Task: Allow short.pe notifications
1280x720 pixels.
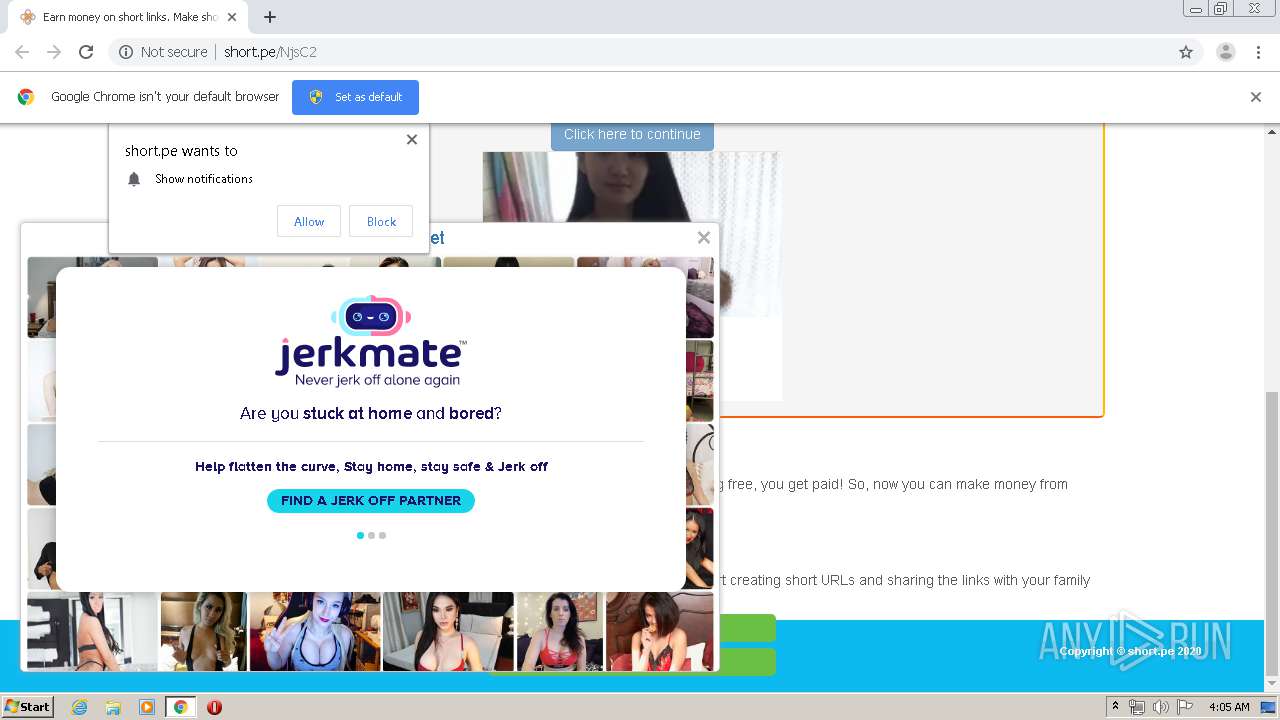Action: pyautogui.click(x=309, y=222)
